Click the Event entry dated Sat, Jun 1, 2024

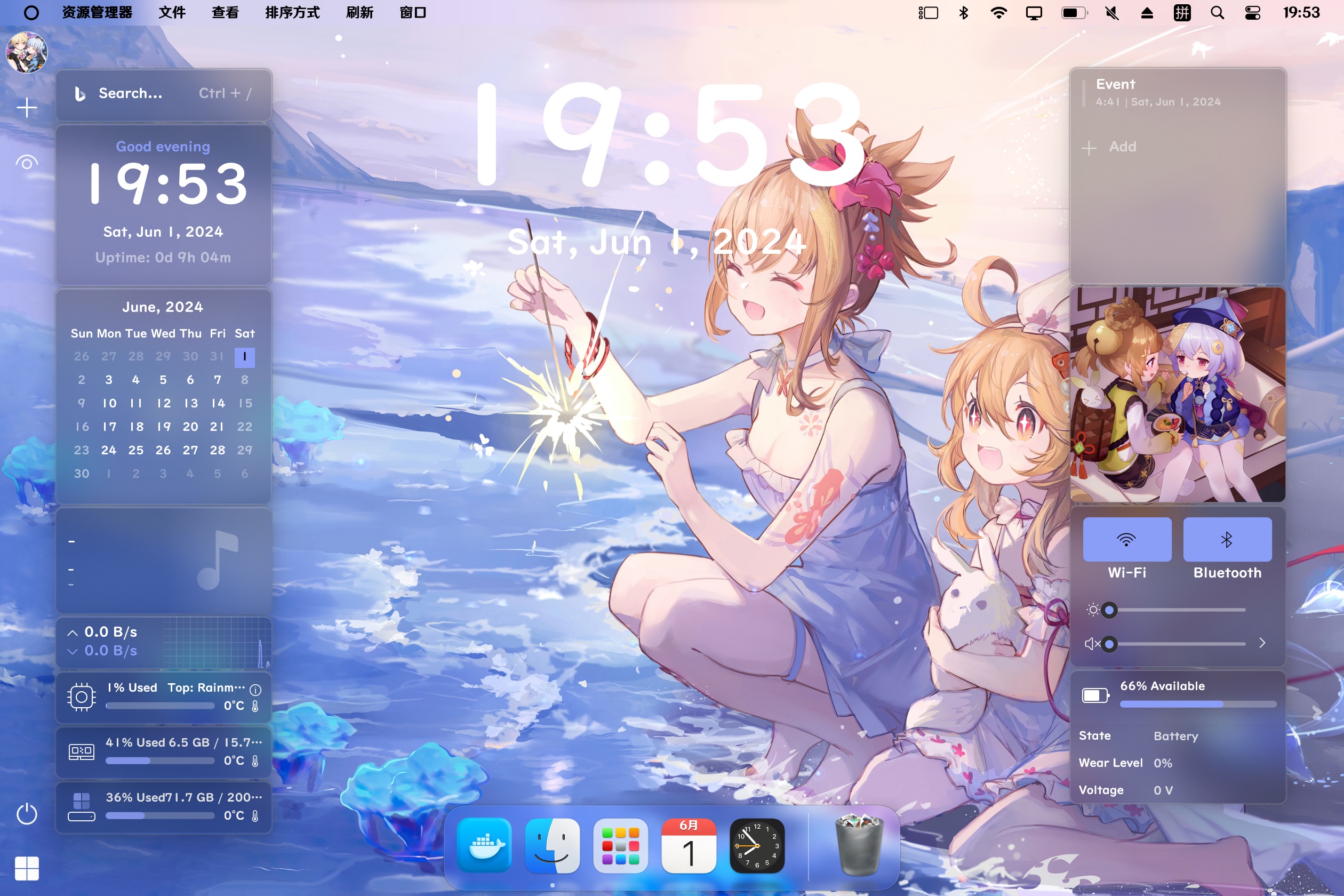point(1158,93)
